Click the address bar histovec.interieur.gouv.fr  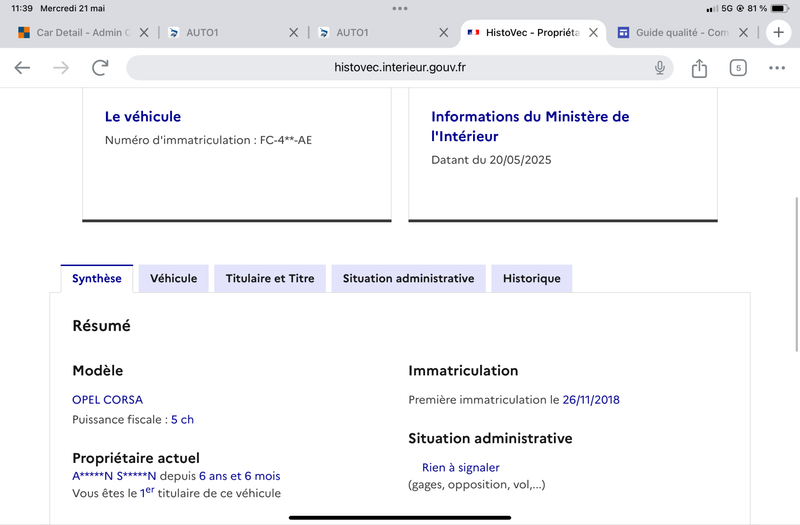click(399, 67)
